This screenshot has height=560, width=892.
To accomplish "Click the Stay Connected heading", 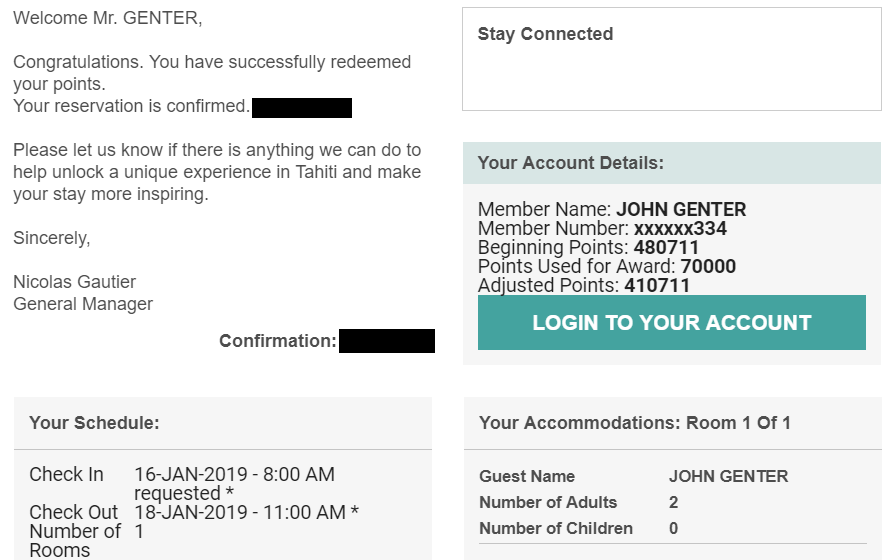I will point(545,34).
